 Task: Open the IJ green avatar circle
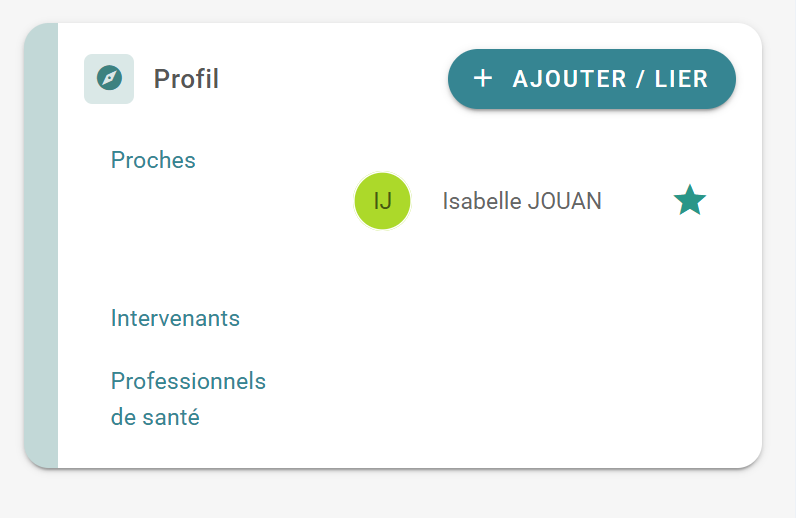(x=382, y=201)
